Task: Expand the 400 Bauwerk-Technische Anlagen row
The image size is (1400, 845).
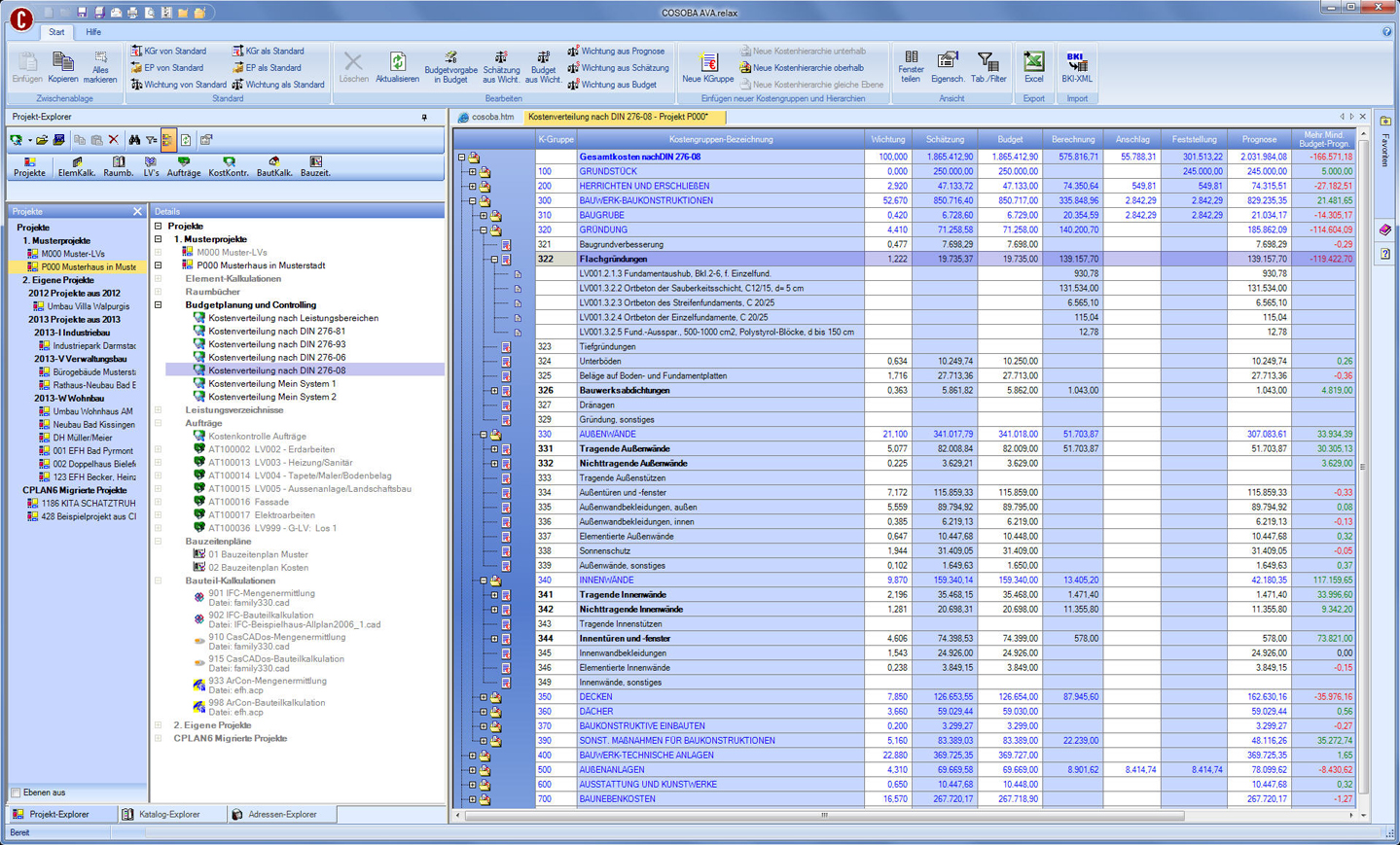Action: click(473, 756)
